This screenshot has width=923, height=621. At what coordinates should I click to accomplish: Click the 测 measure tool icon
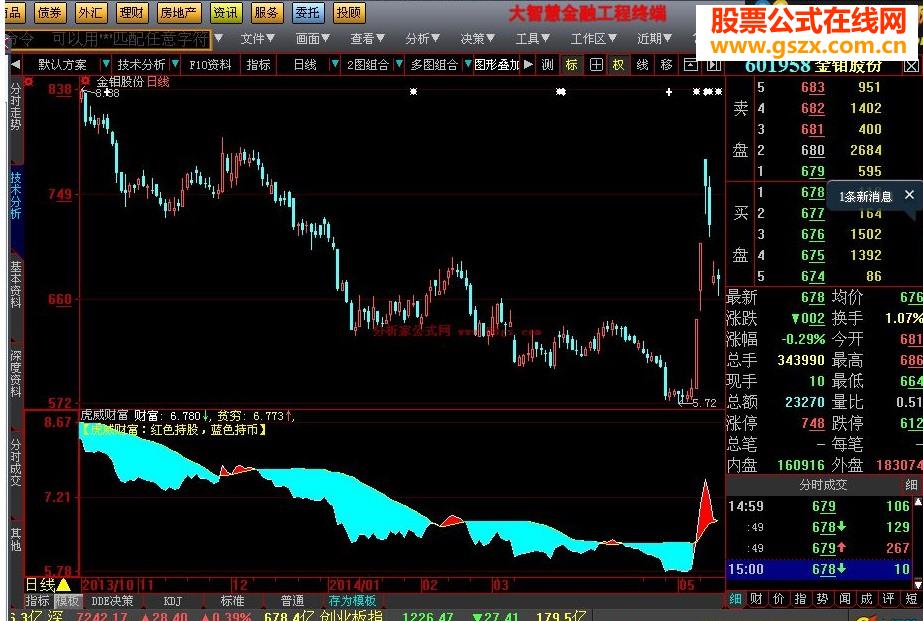pyautogui.click(x=547, y=65)
